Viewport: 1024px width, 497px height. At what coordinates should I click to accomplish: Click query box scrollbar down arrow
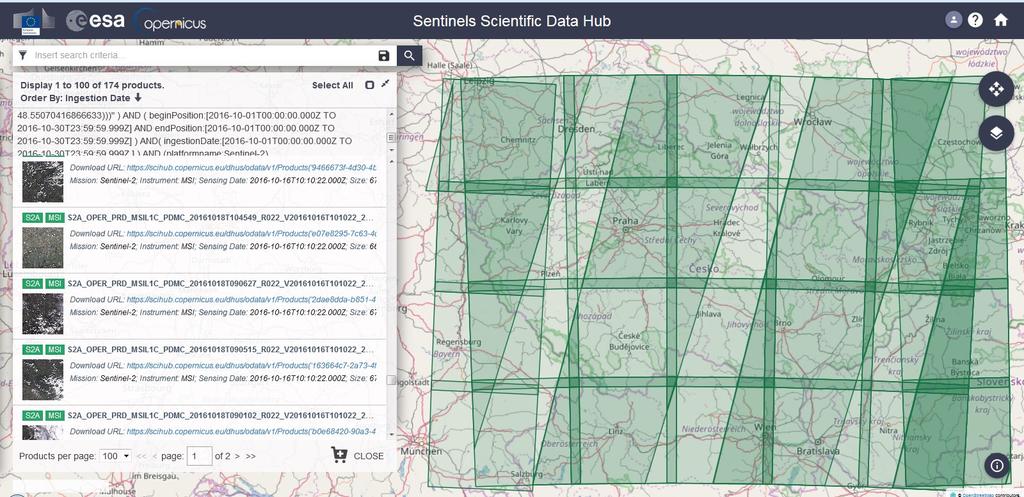[x=391, y=151]
